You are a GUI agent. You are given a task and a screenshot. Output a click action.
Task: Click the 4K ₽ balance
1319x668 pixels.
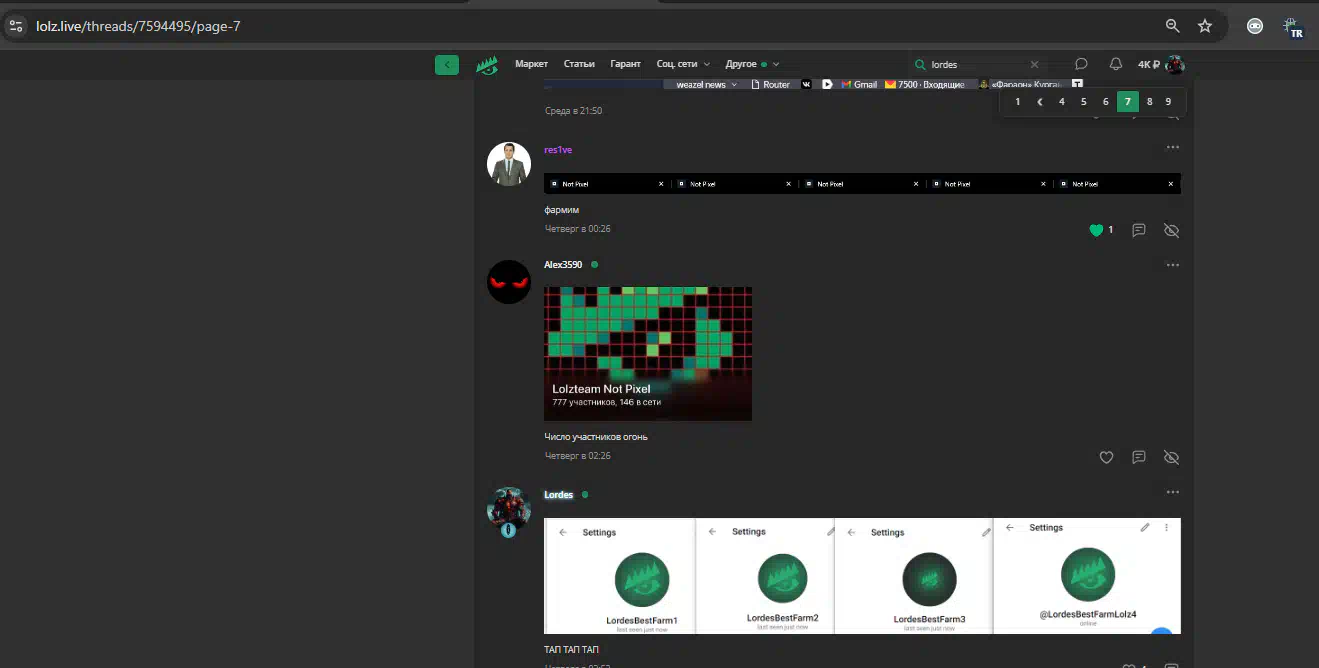pyautogui.click(x=1148, y=64)
